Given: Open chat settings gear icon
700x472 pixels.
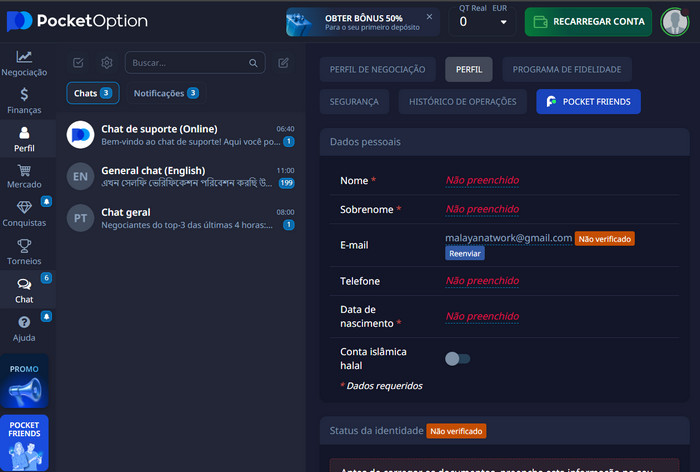Looking at the screenshot, I should (x=107, y=63).
